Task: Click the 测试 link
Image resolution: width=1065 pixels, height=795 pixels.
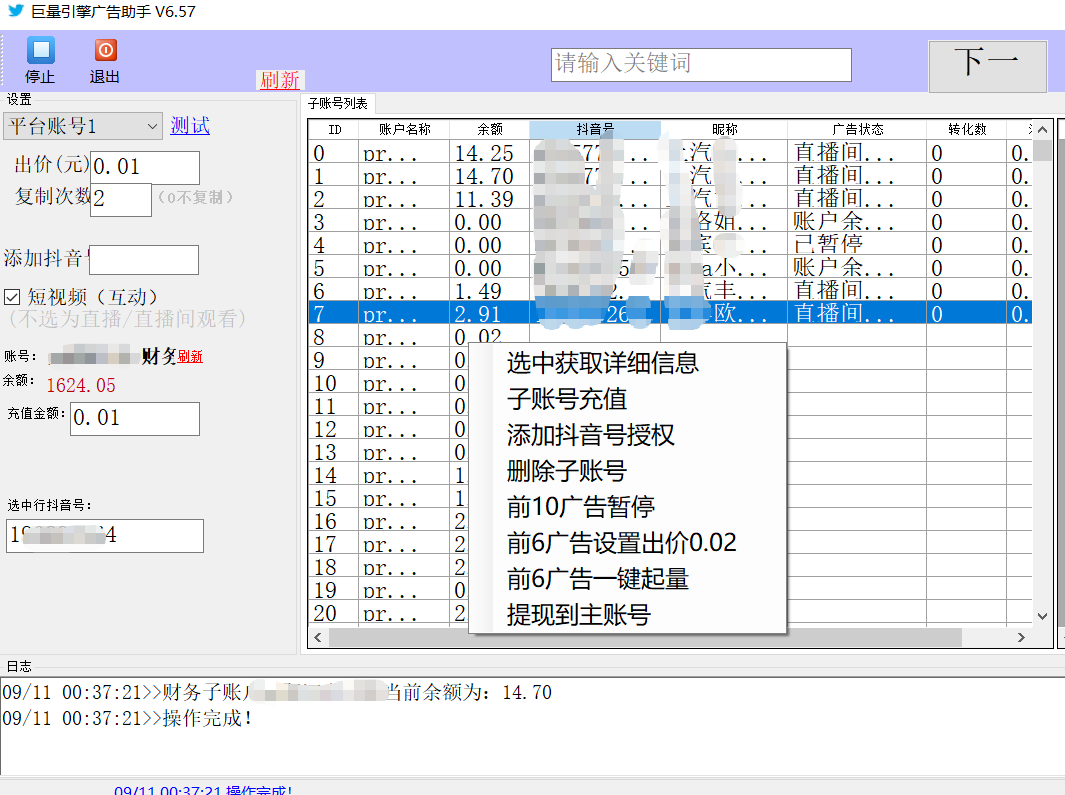Action: click(x=190, y=126)
